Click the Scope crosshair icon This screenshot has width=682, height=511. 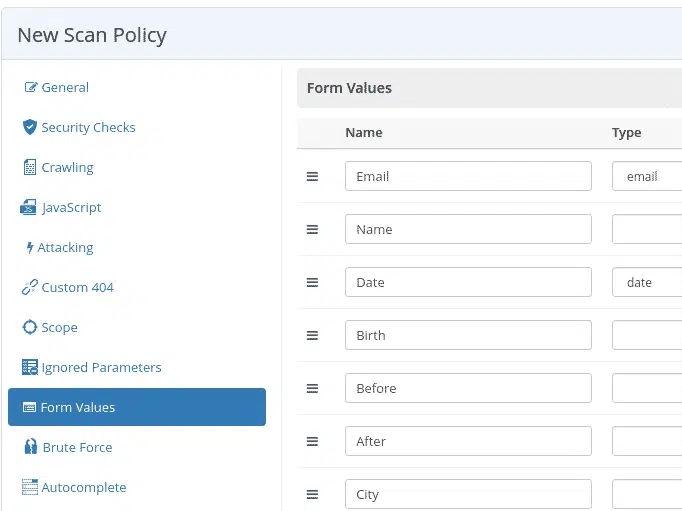pos(30,327)
